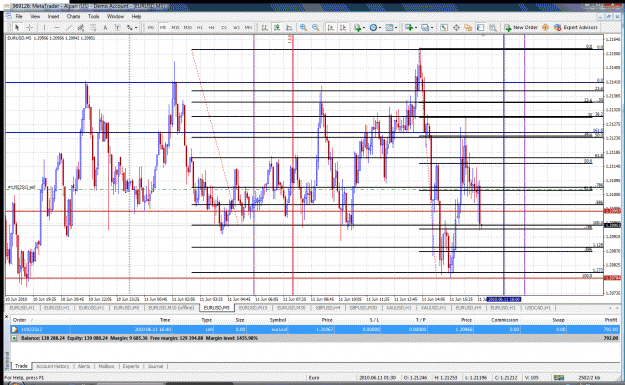Switch timeframe to M5

click(163, 28)
